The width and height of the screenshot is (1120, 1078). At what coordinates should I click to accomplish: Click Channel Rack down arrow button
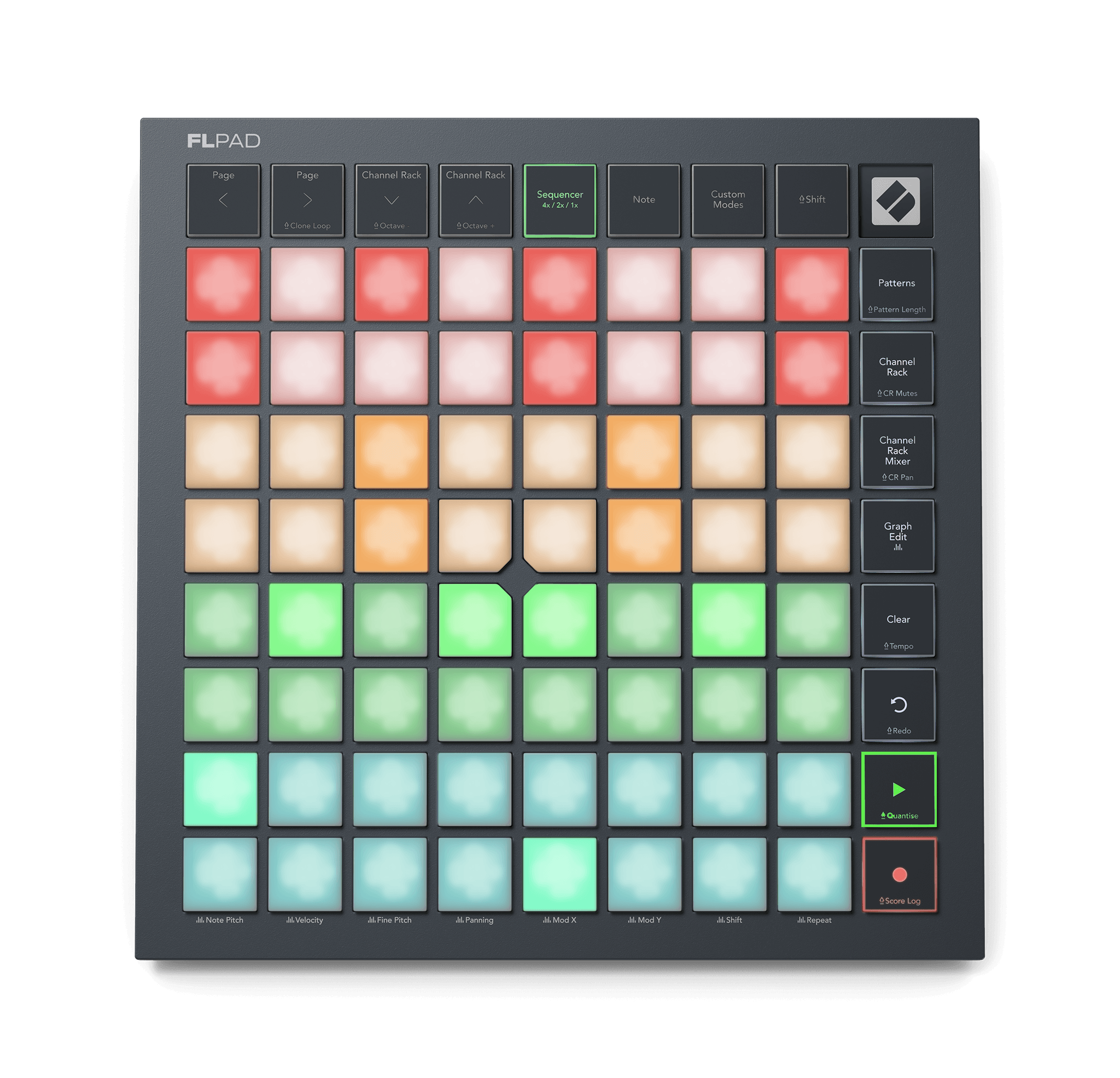pyautogui.click(x=391, y=201)
